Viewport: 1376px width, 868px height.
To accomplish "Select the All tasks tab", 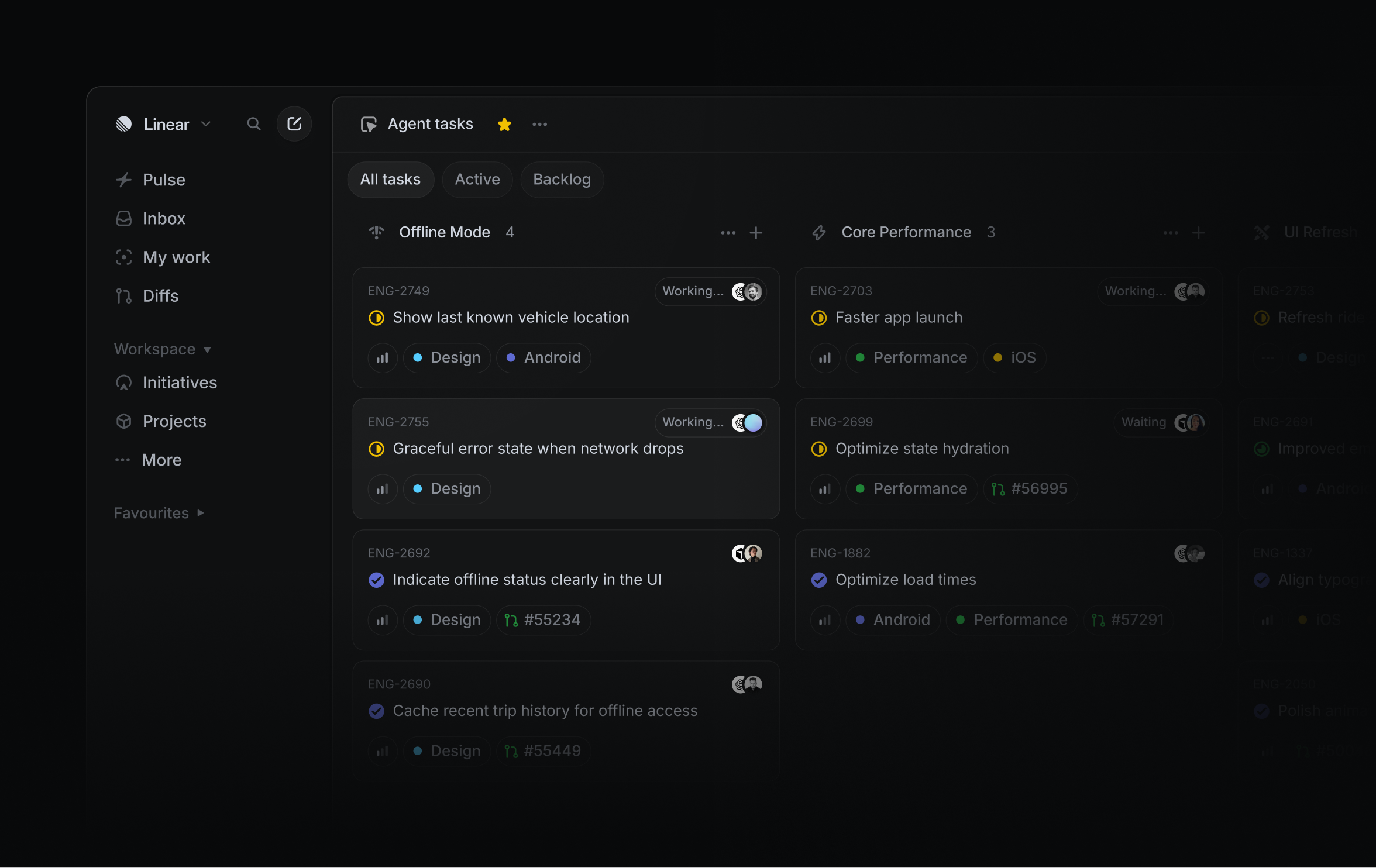I will (x=391, y=180).
